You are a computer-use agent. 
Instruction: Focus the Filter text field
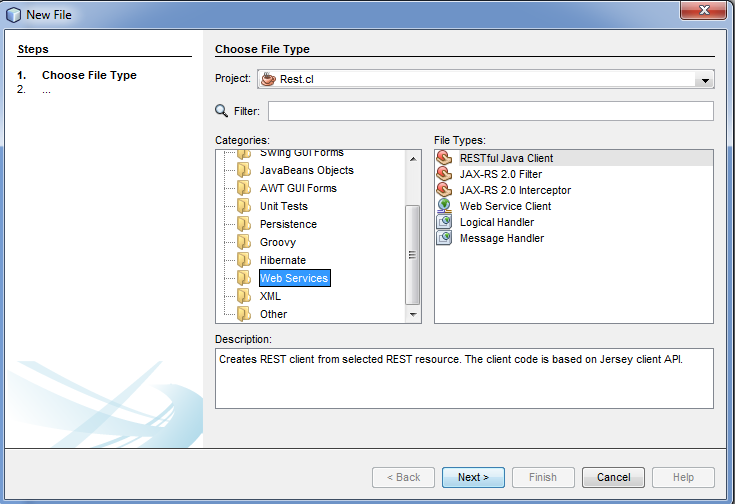click(x=491, y=111)
